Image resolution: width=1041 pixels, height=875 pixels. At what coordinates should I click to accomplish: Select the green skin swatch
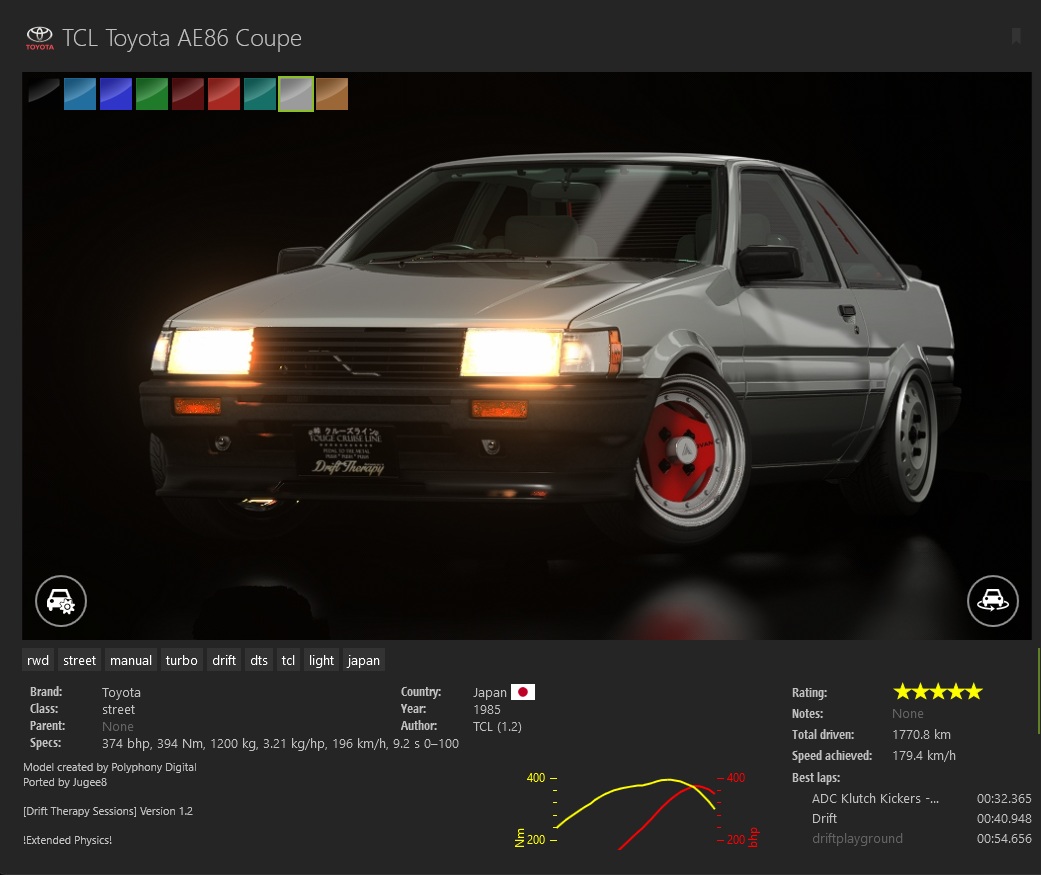coord(151,94)
